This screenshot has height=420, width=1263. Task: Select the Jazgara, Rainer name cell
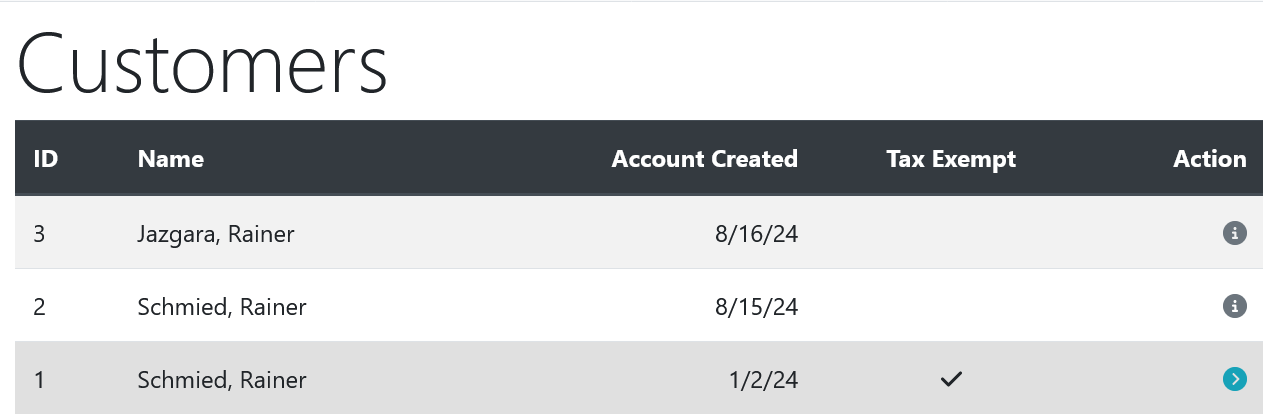pyautogui.click(x=216, y=234)
